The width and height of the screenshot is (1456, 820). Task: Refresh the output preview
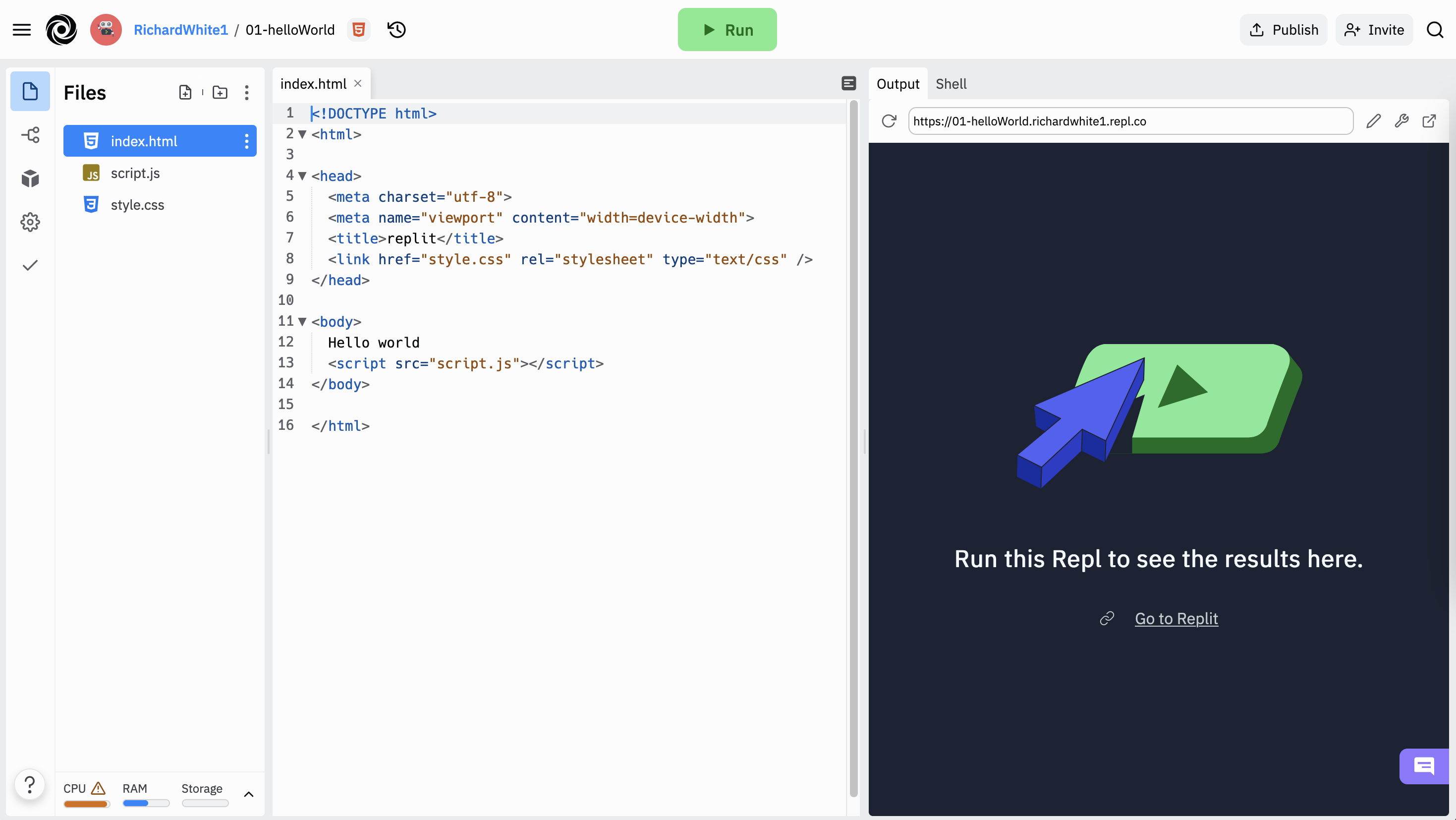tap(889, 121)
